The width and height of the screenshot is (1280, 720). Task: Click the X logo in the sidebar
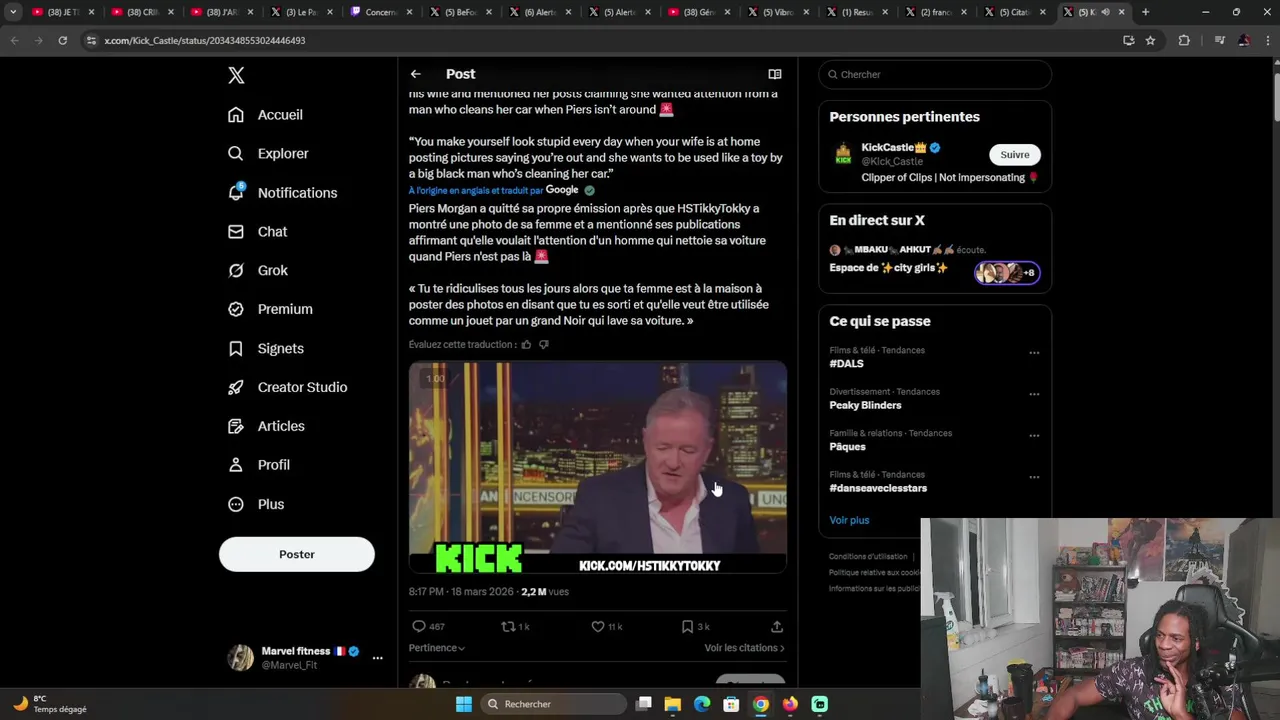[236, 75]
